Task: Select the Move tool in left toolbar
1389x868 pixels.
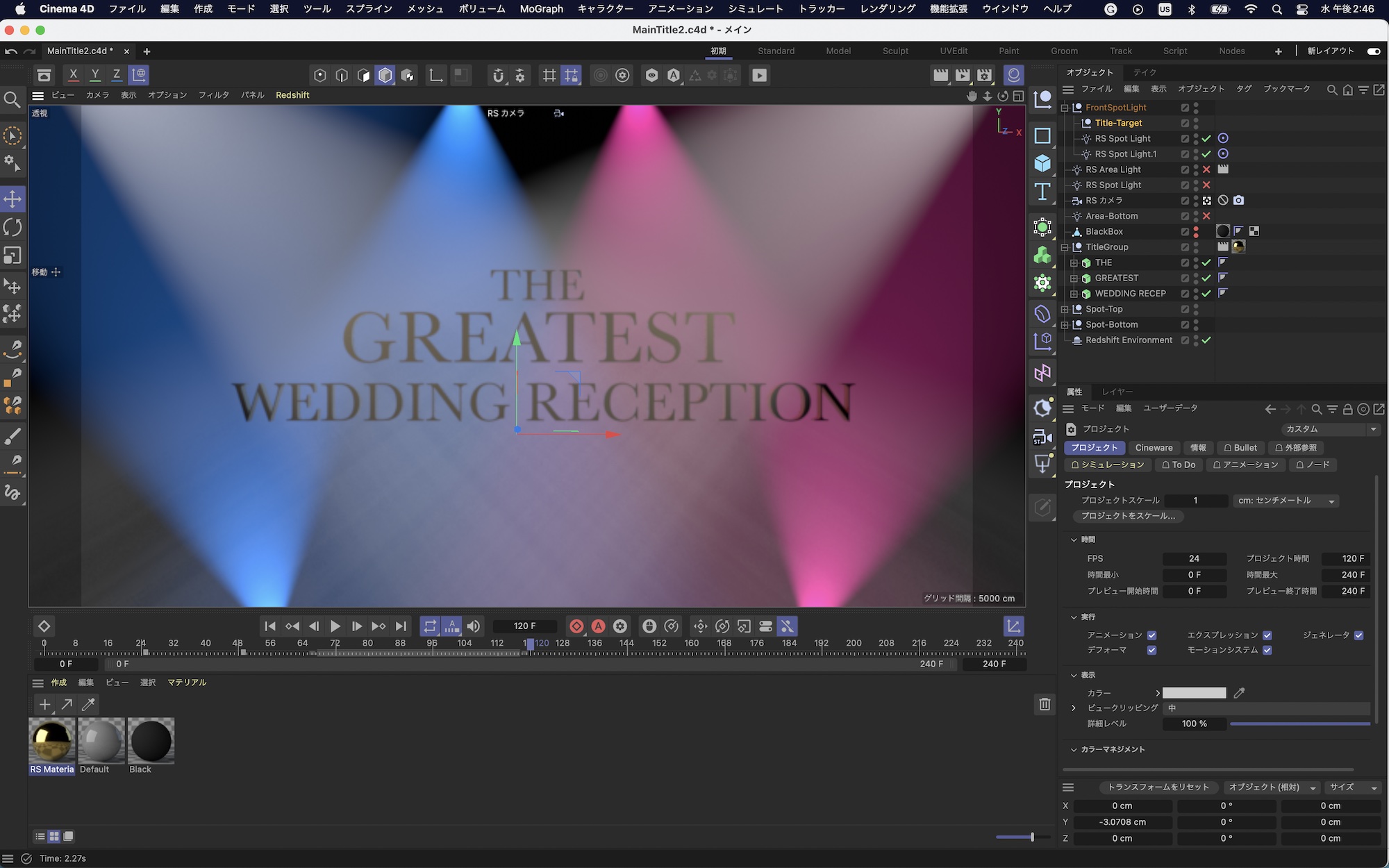Action: tap(13, 199)
